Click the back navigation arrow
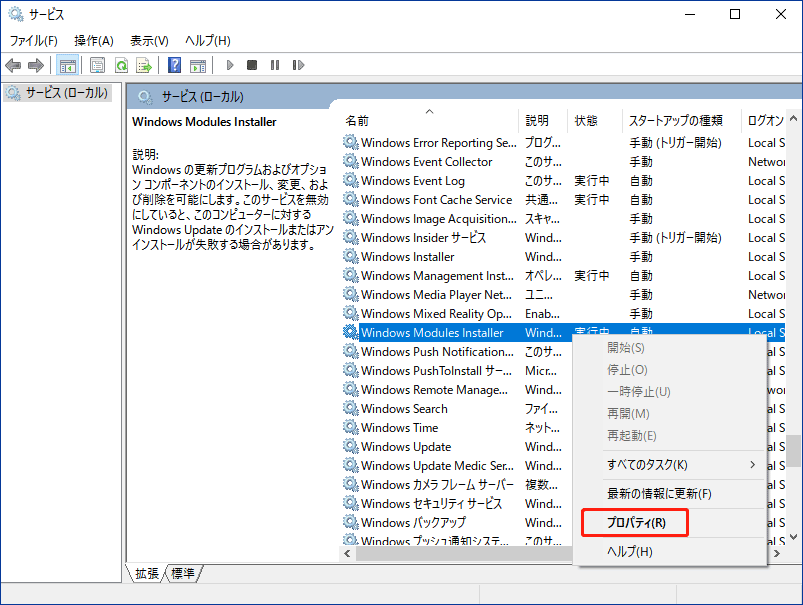This screenshot has width=803, height=605. (12, 65)
